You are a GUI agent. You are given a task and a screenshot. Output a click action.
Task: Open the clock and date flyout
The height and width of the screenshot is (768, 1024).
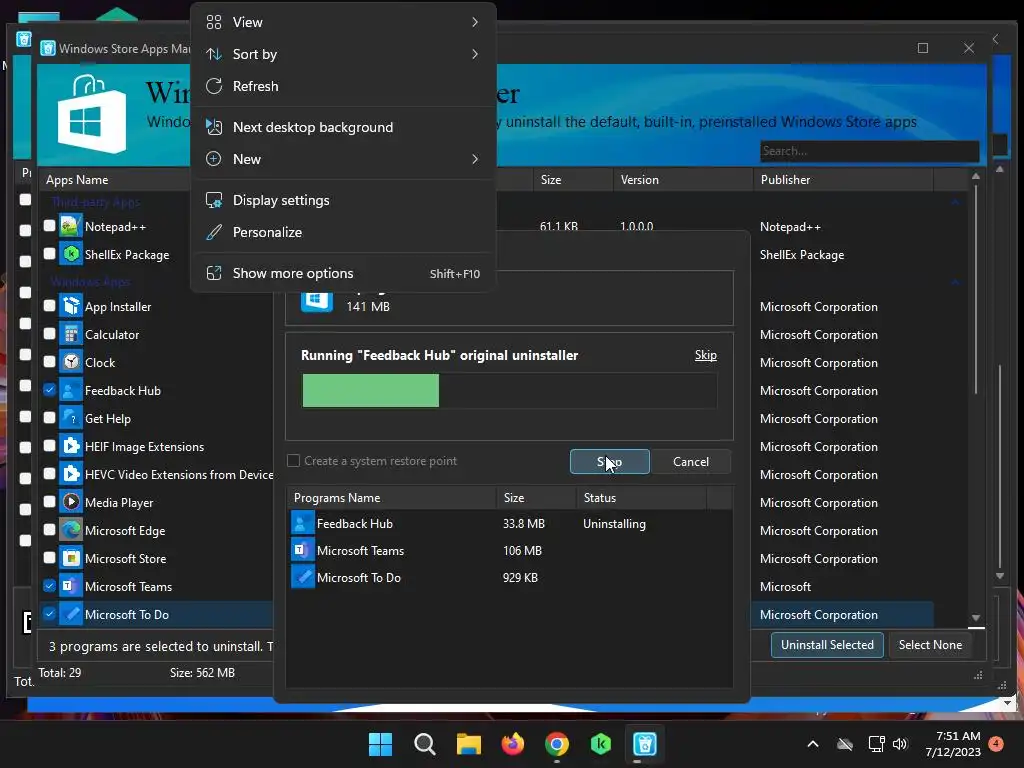(953, 744)
